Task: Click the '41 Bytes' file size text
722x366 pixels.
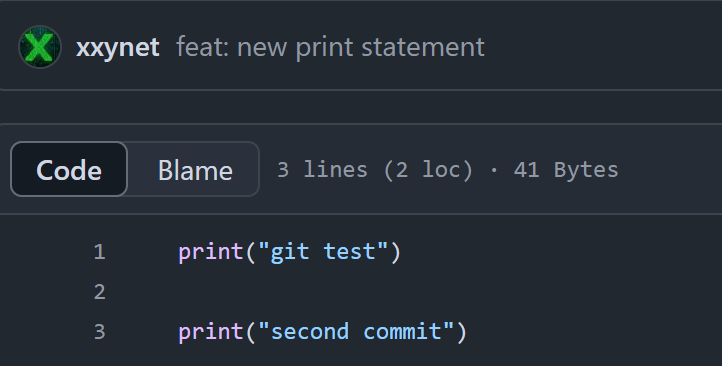Action: 566,170
